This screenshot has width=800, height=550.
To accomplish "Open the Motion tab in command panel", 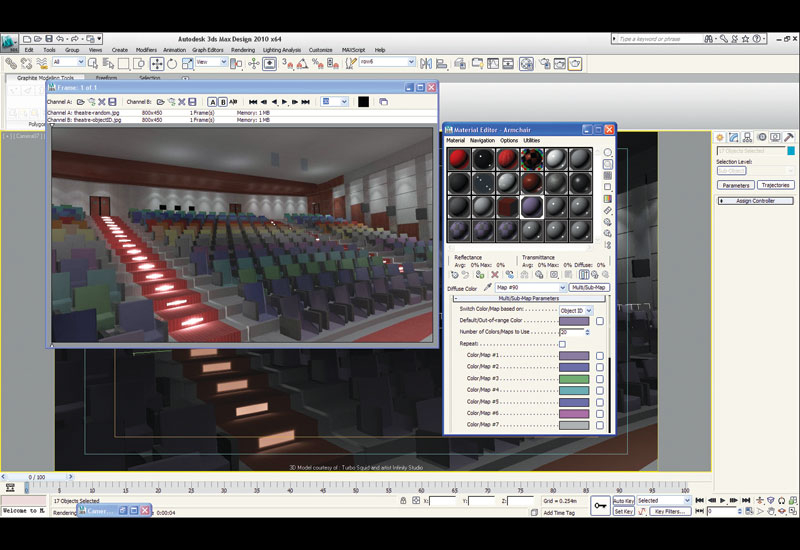I will pyautogui.click(x=762, y=137).
